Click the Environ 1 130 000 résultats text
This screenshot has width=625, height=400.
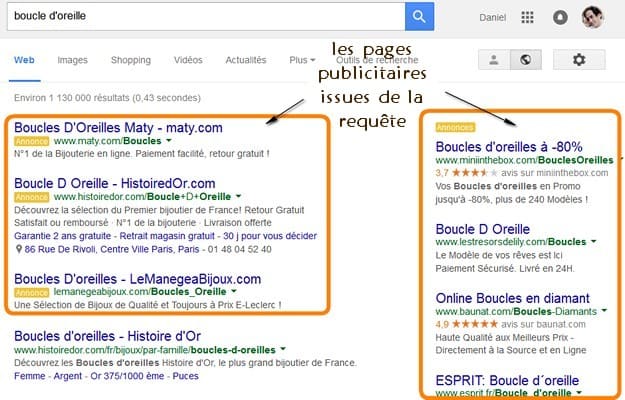click(107, 98)
